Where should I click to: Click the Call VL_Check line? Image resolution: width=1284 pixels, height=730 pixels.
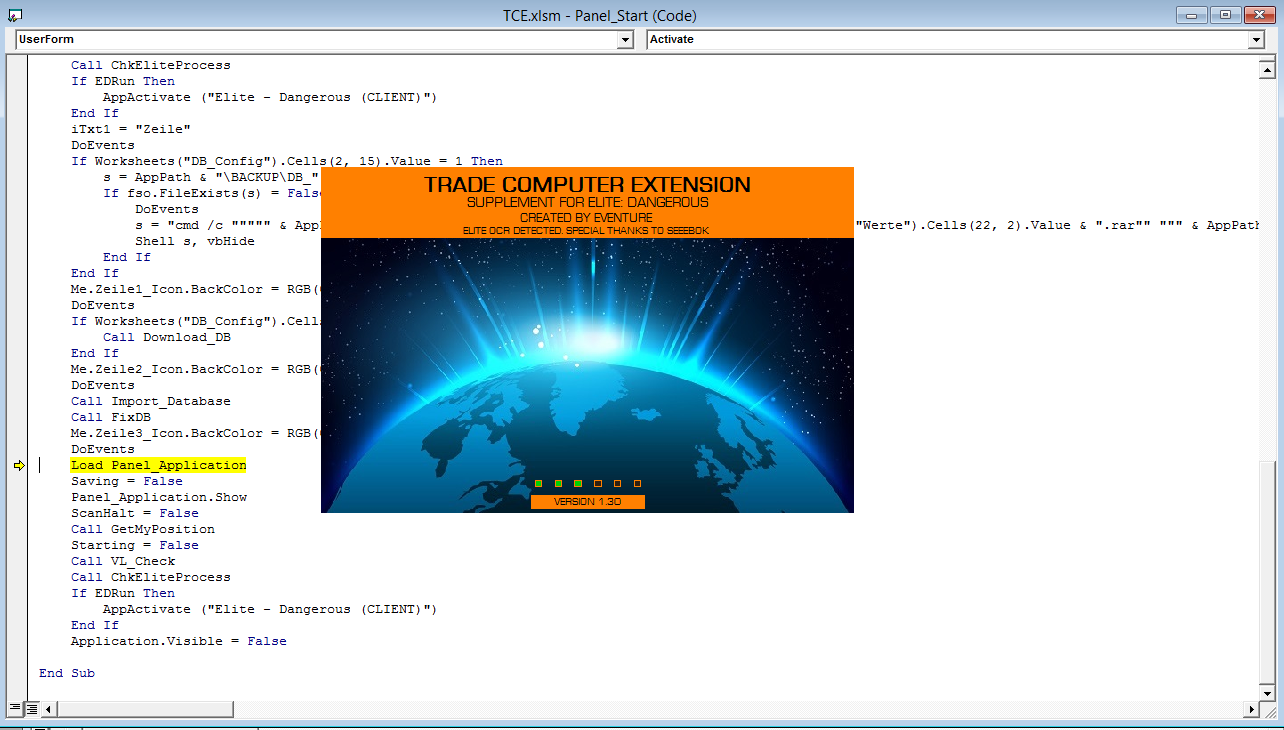tap(122, 561)
